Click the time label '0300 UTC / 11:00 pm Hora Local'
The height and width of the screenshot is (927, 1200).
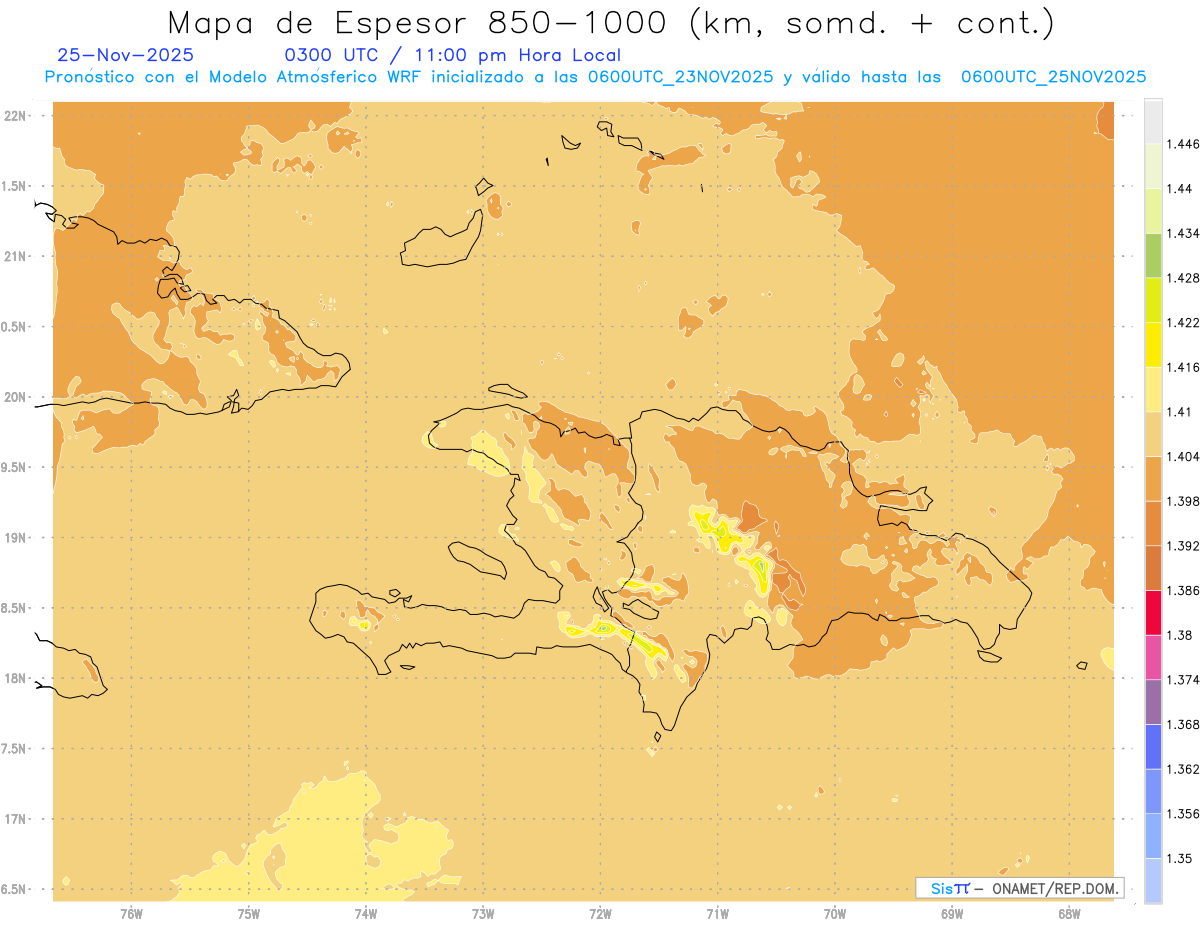tap(453, 56)
